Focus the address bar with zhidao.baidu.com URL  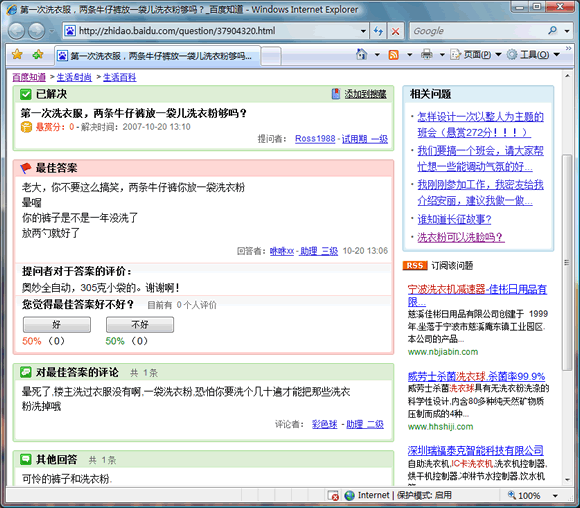[x=216, y=31]
